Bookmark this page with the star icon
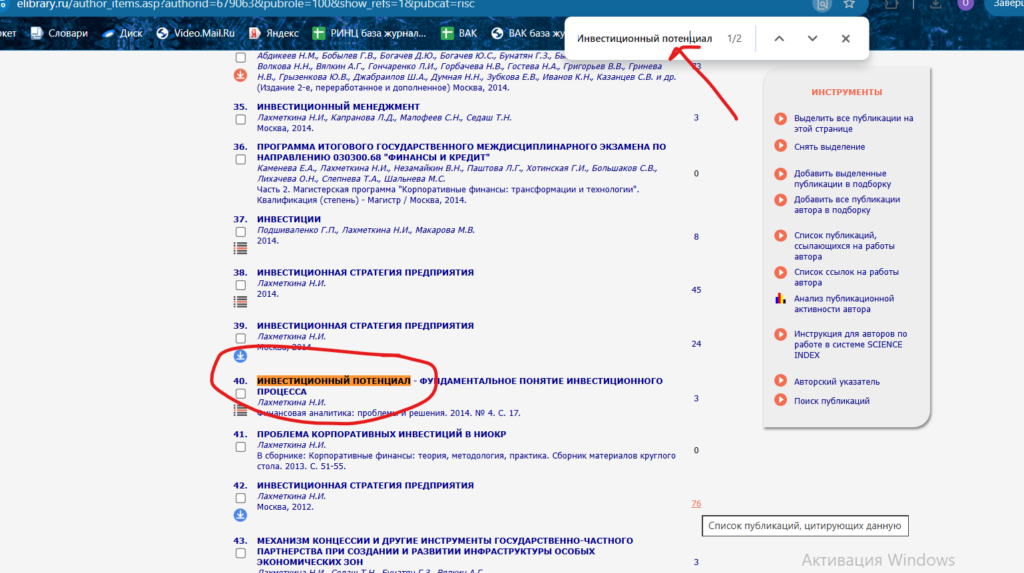Image resolution: width=1024 pixels, height=573 pixels. click(x=849, y=5)
